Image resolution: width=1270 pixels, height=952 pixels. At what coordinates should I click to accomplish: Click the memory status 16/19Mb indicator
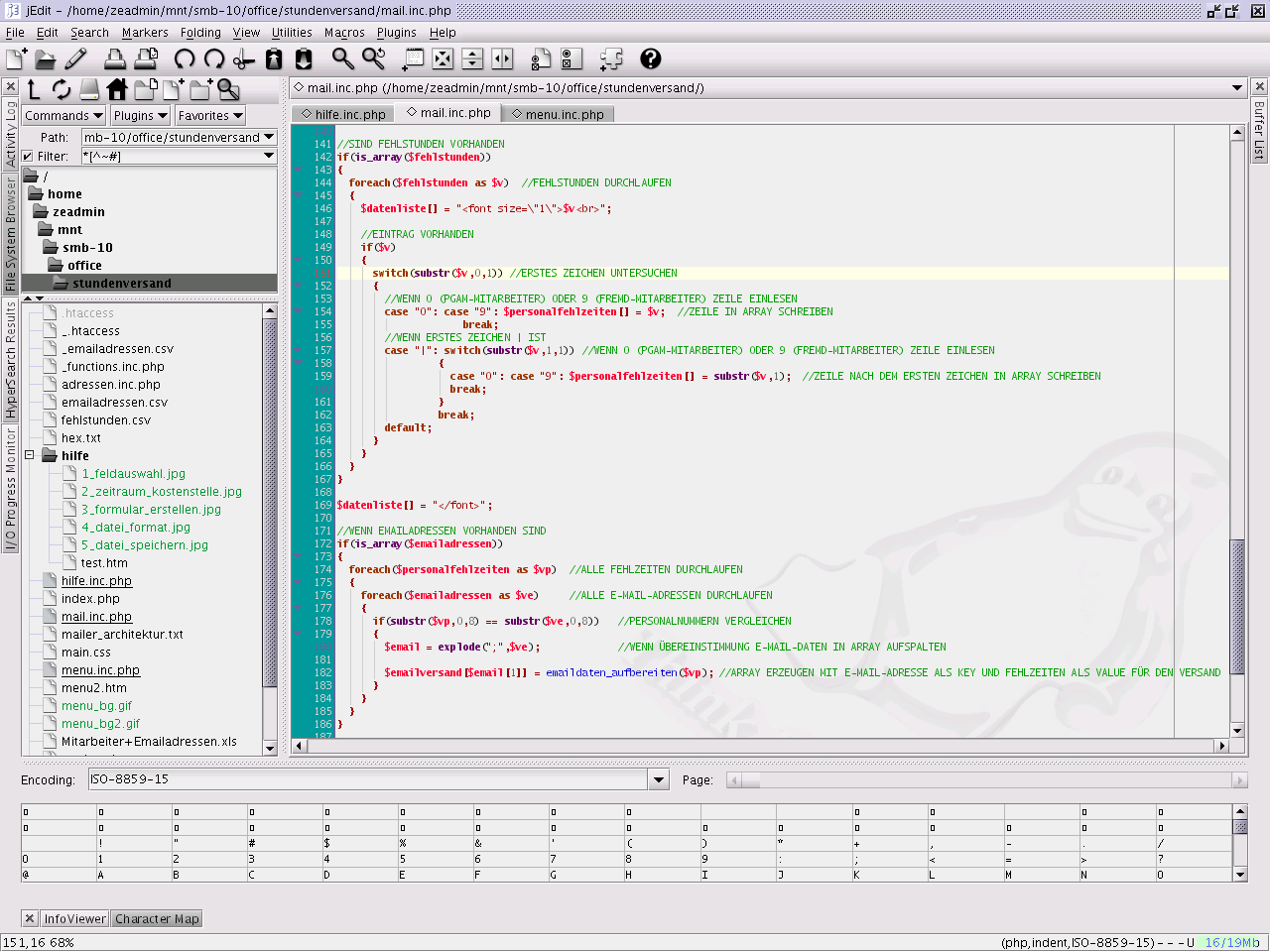pos(1231,943)
